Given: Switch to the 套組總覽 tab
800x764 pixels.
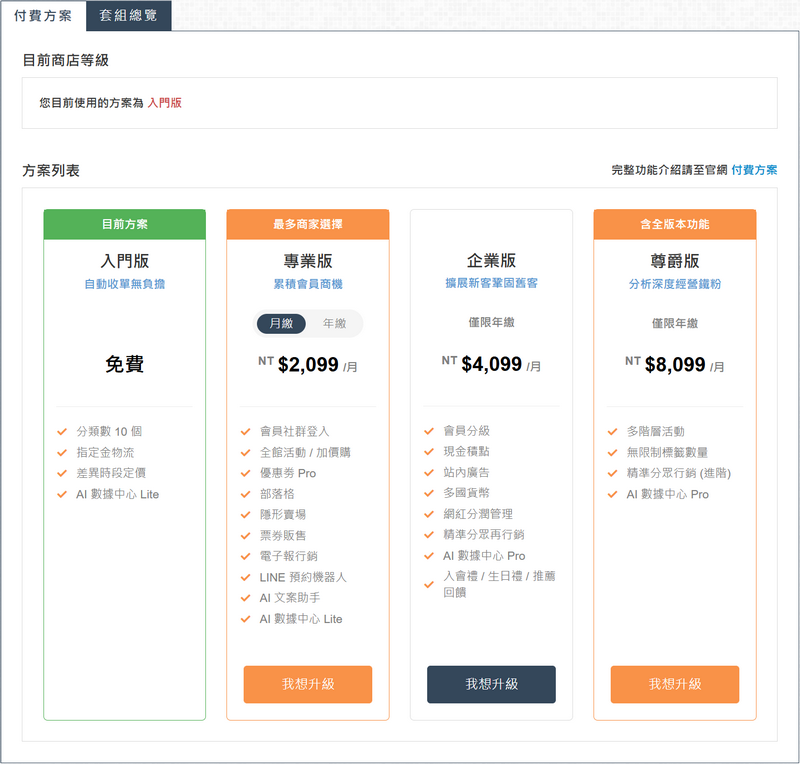Looking at the screenshot, I should pos(129,17).
